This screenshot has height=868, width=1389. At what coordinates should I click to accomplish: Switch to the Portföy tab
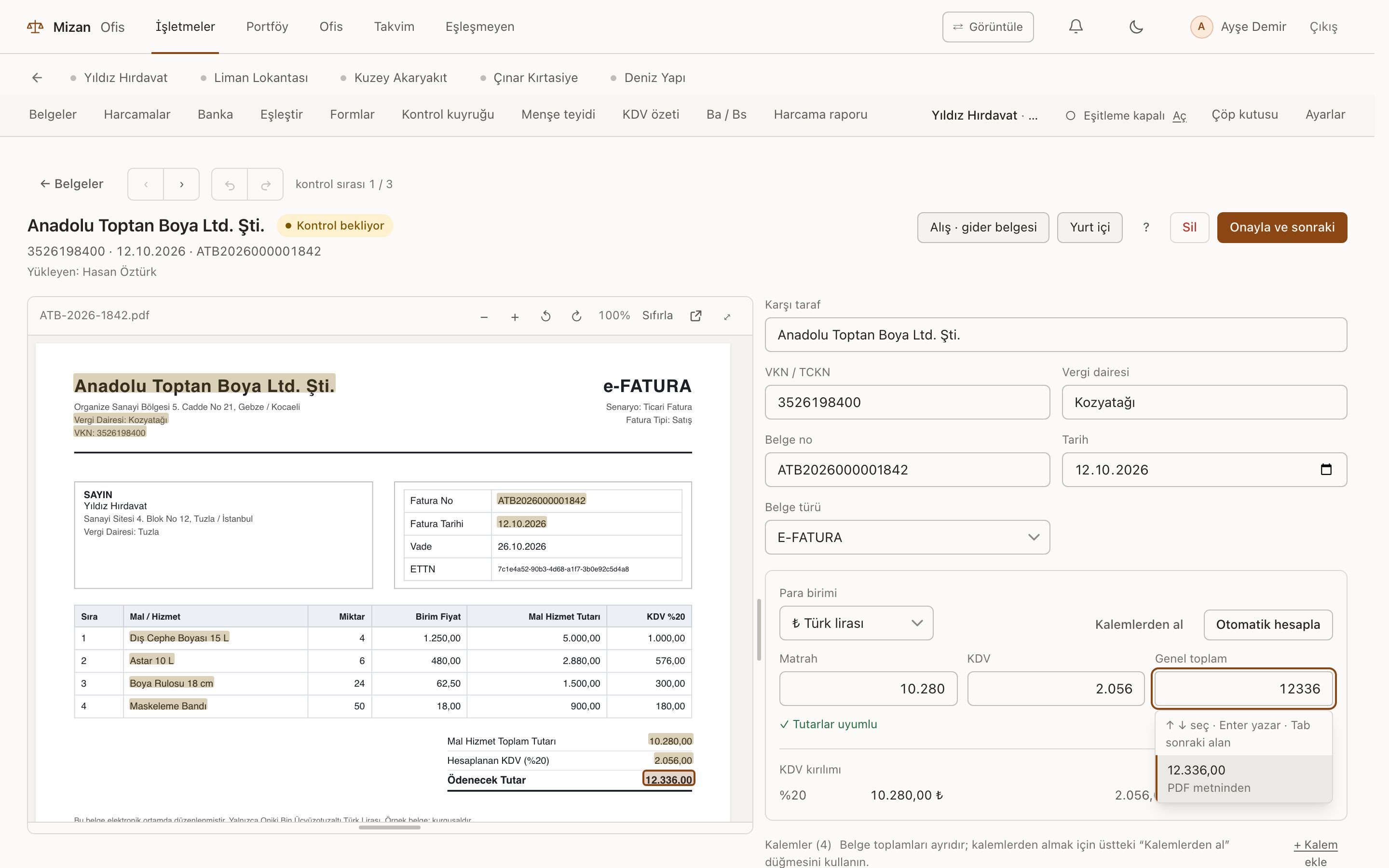click(267, 27)
